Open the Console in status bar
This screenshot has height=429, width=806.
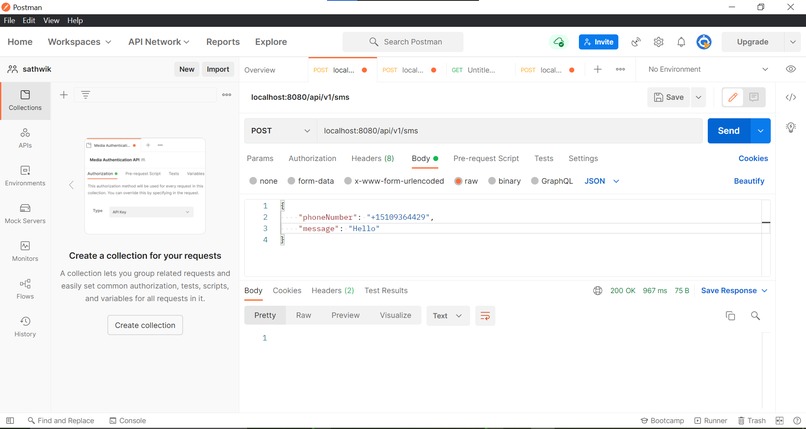point(128,420)
